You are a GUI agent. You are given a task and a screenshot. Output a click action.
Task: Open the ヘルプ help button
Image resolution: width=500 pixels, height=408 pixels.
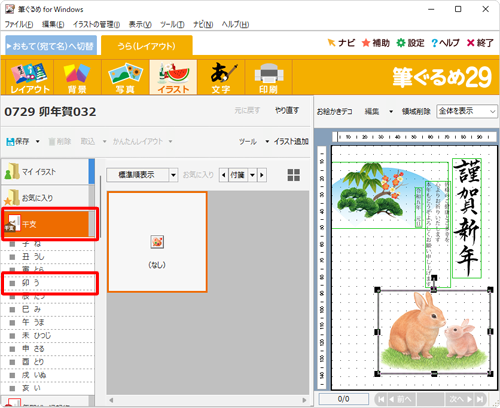coord(445,43)
